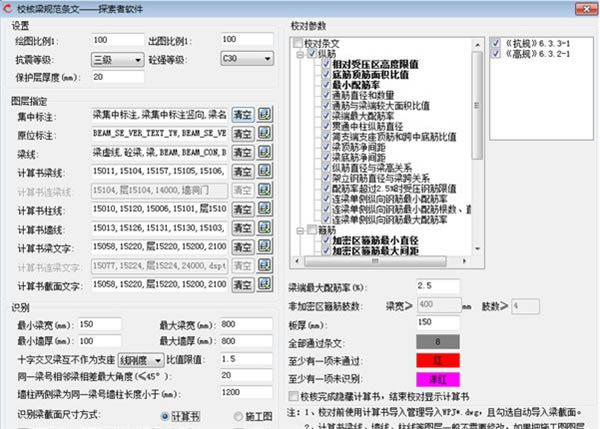This screenshot has width=600, height=429.
Task: Uncheck 《抗规》6.3.3-1 code reference
Action: click(x=496, y=43)
